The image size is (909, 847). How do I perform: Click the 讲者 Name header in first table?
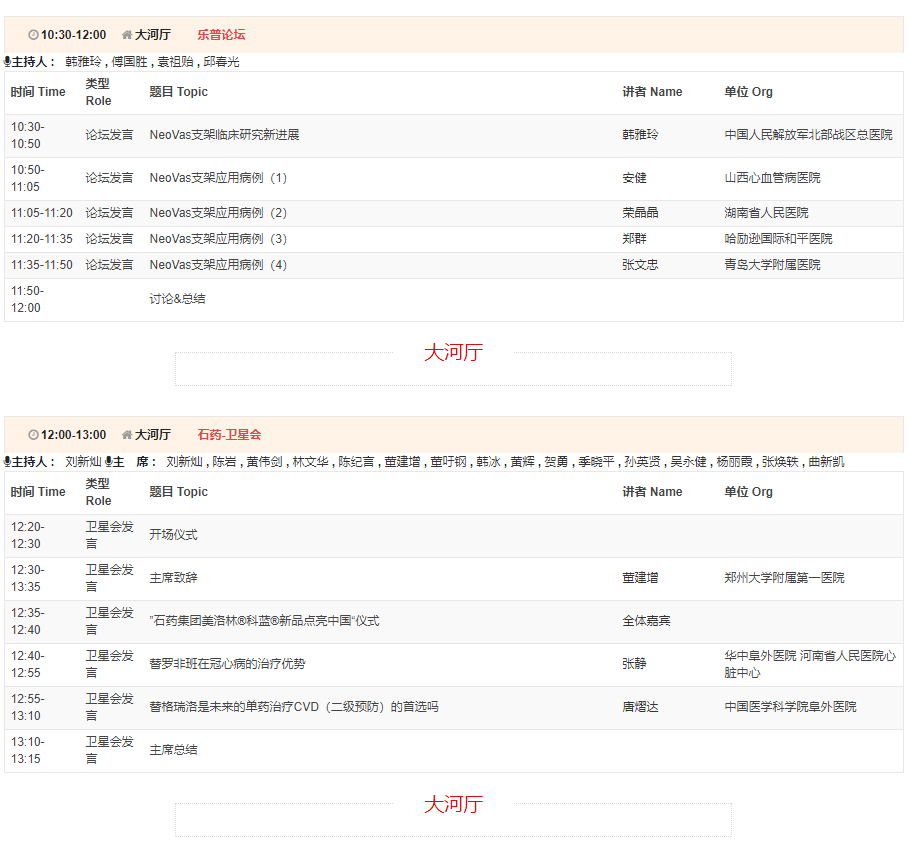pyautogui.click(x=652, y=92)
